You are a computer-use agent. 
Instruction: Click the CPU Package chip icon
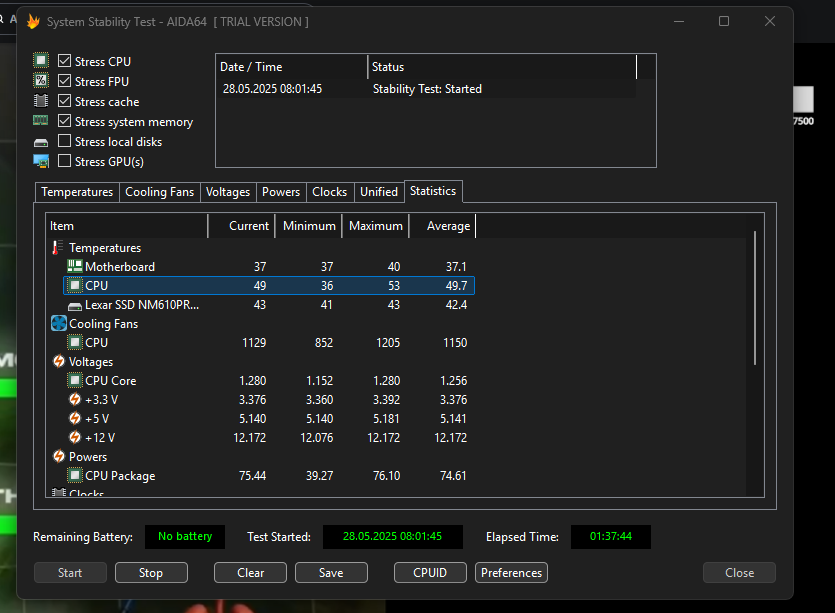coord(75,475)
